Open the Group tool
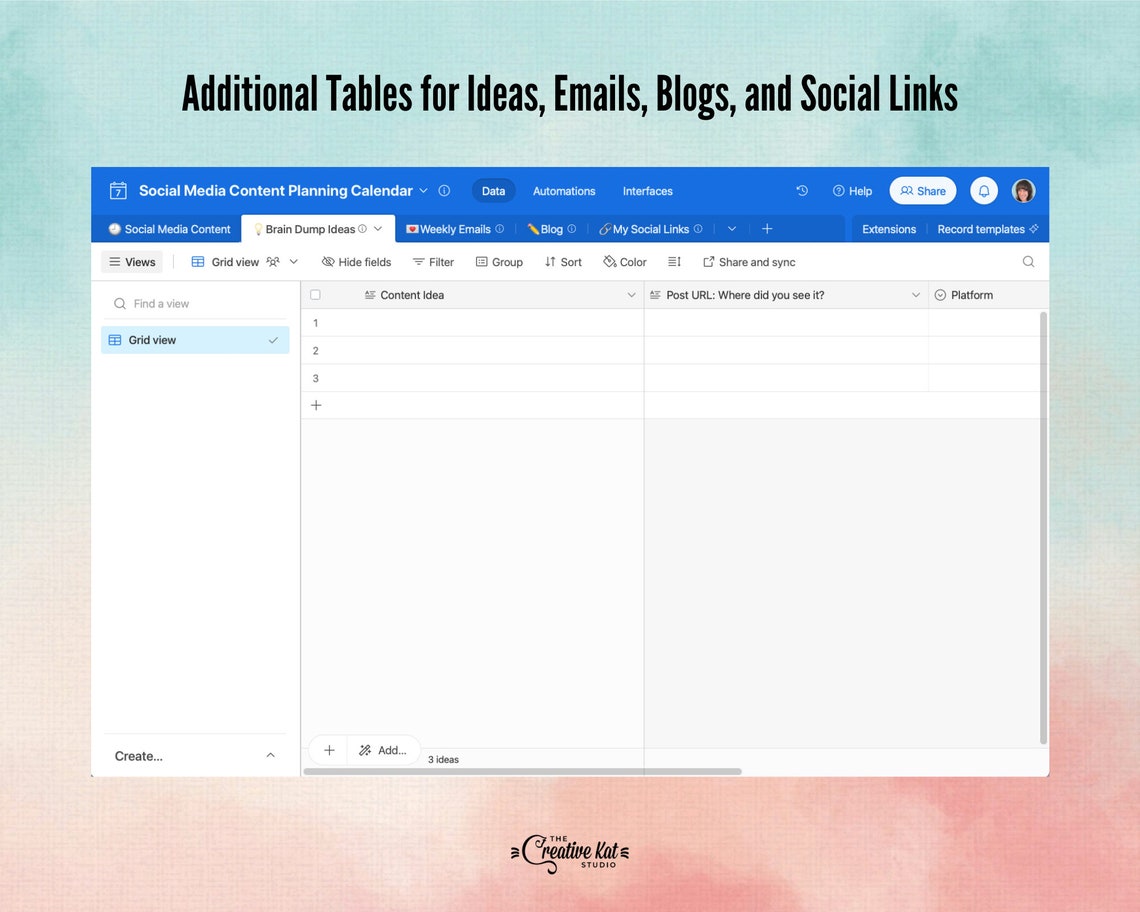The height and width of the screenshot is (912, 1140). click(499, 261)
